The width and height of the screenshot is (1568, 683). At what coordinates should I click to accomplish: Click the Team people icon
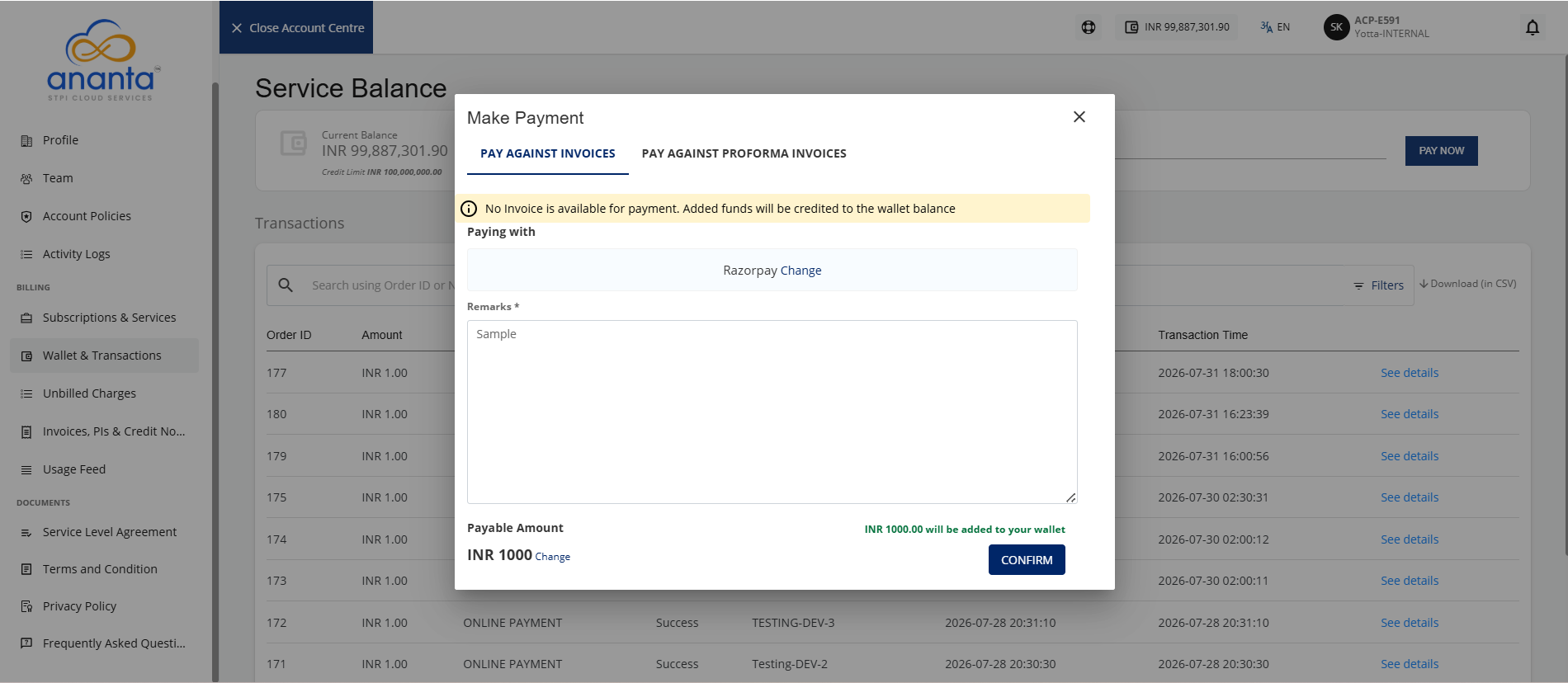tap(26, 179)
